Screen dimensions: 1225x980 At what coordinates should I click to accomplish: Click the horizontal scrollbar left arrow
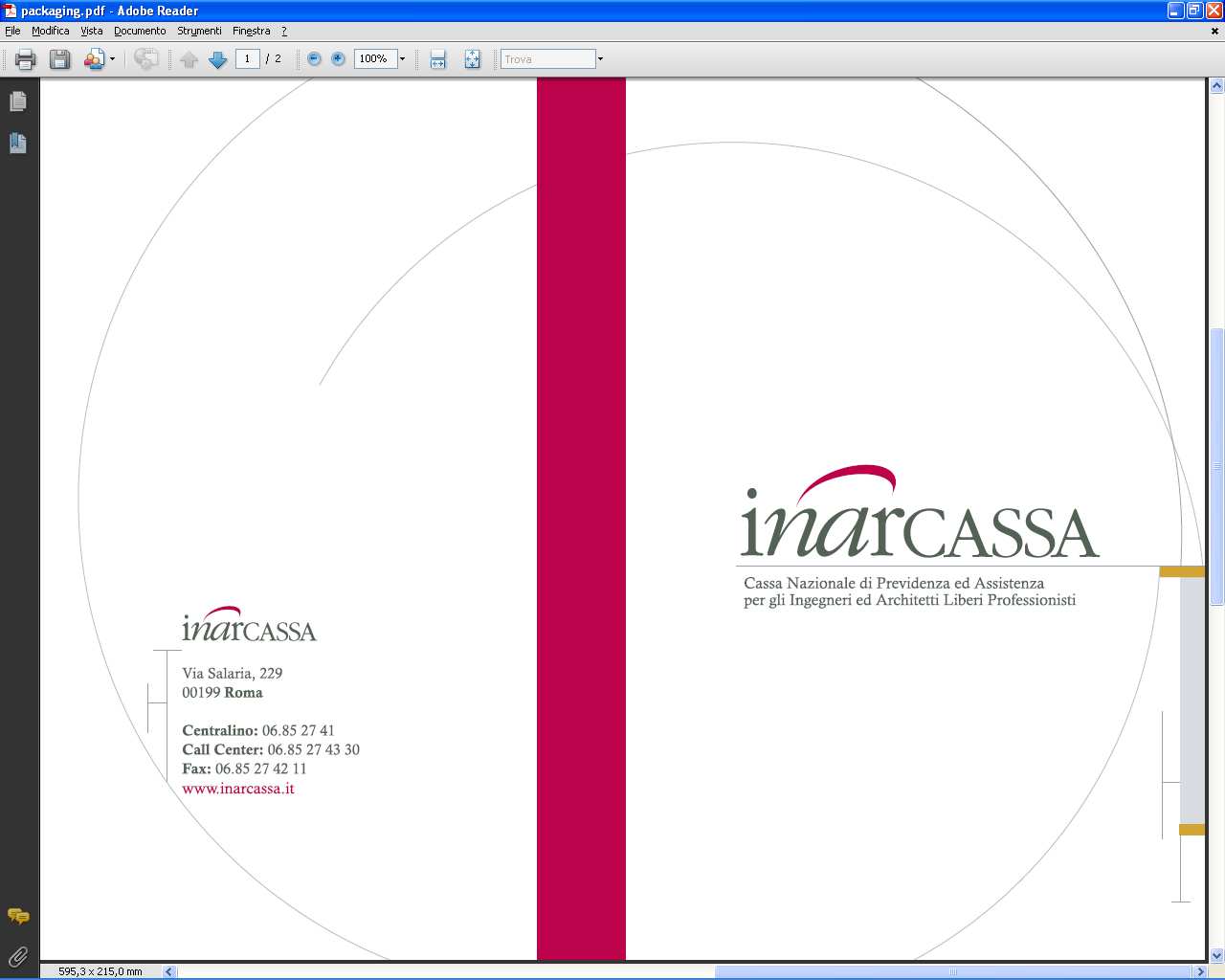(x=169, y=971)
